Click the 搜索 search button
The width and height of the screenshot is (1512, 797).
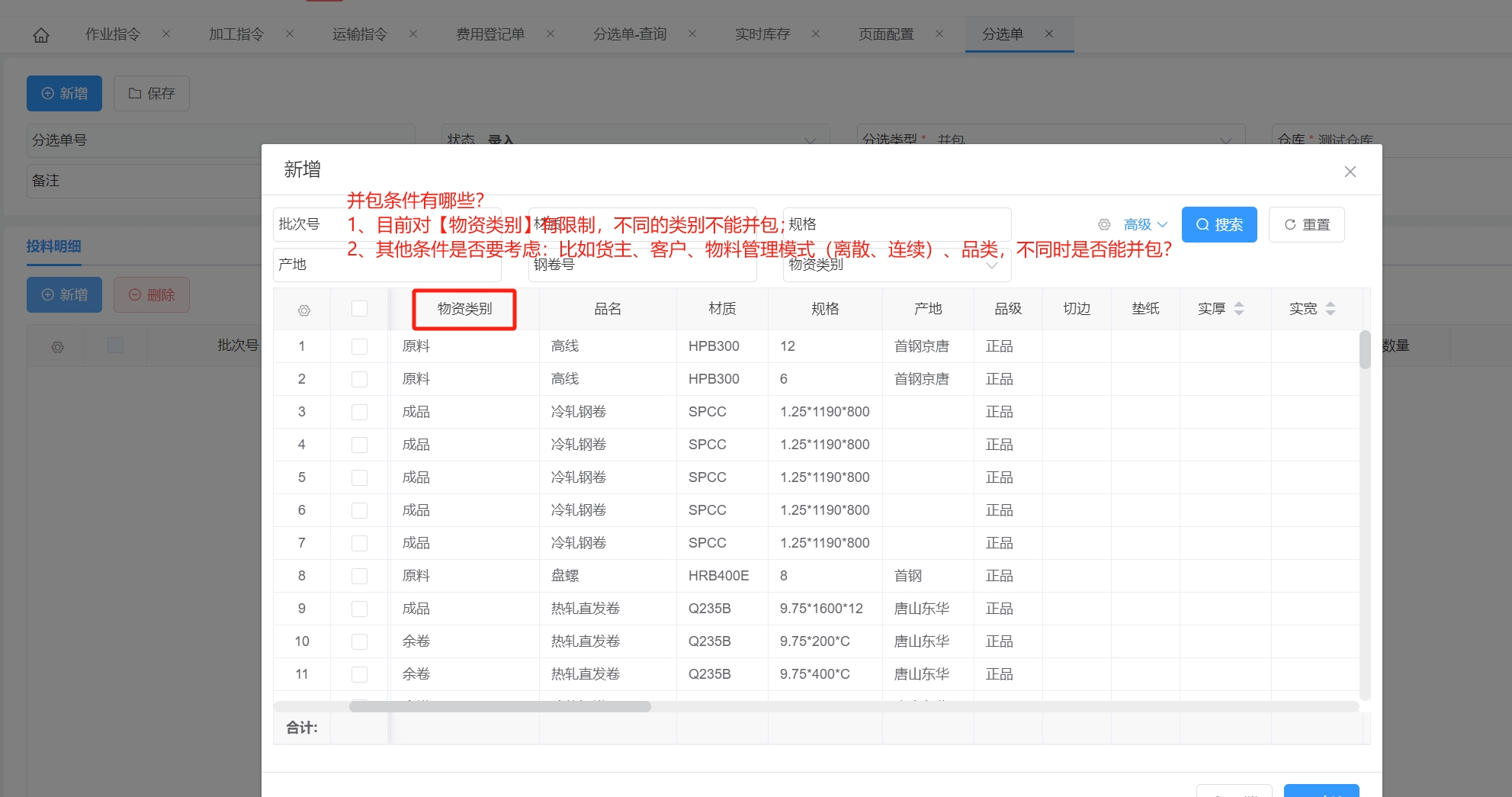1219,225
